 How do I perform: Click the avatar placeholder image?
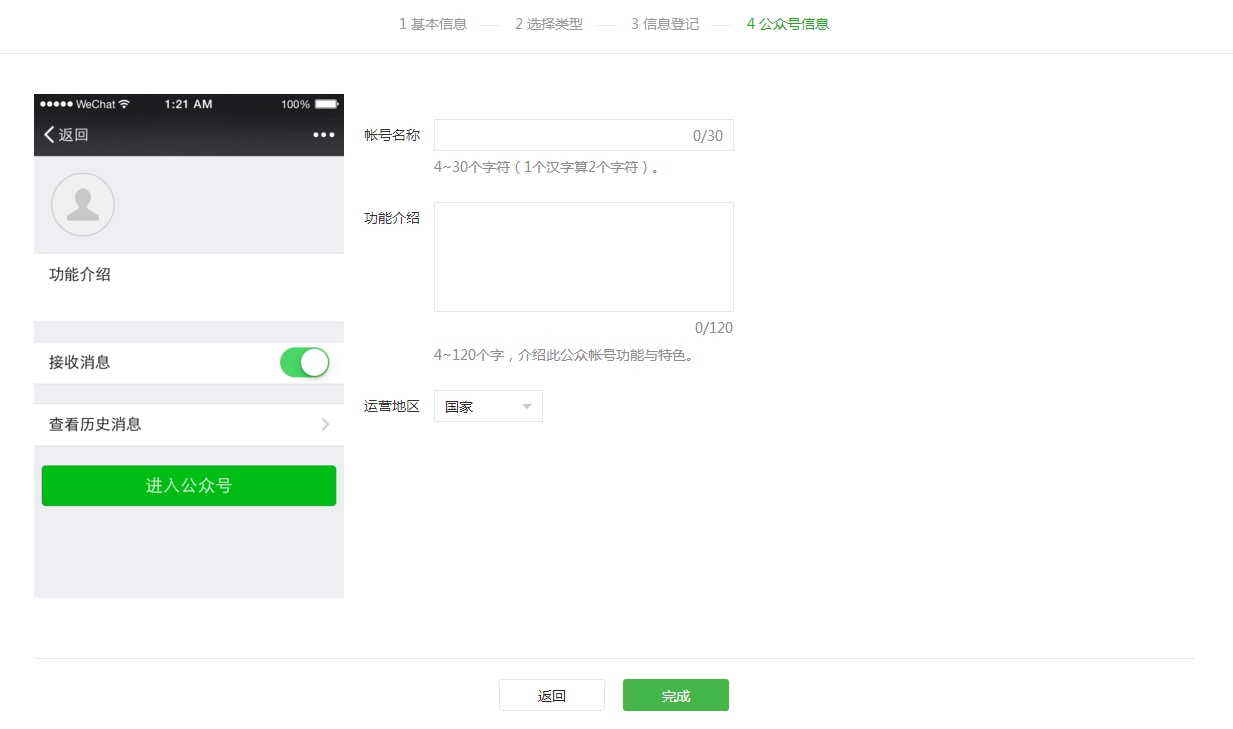point(83,204)
